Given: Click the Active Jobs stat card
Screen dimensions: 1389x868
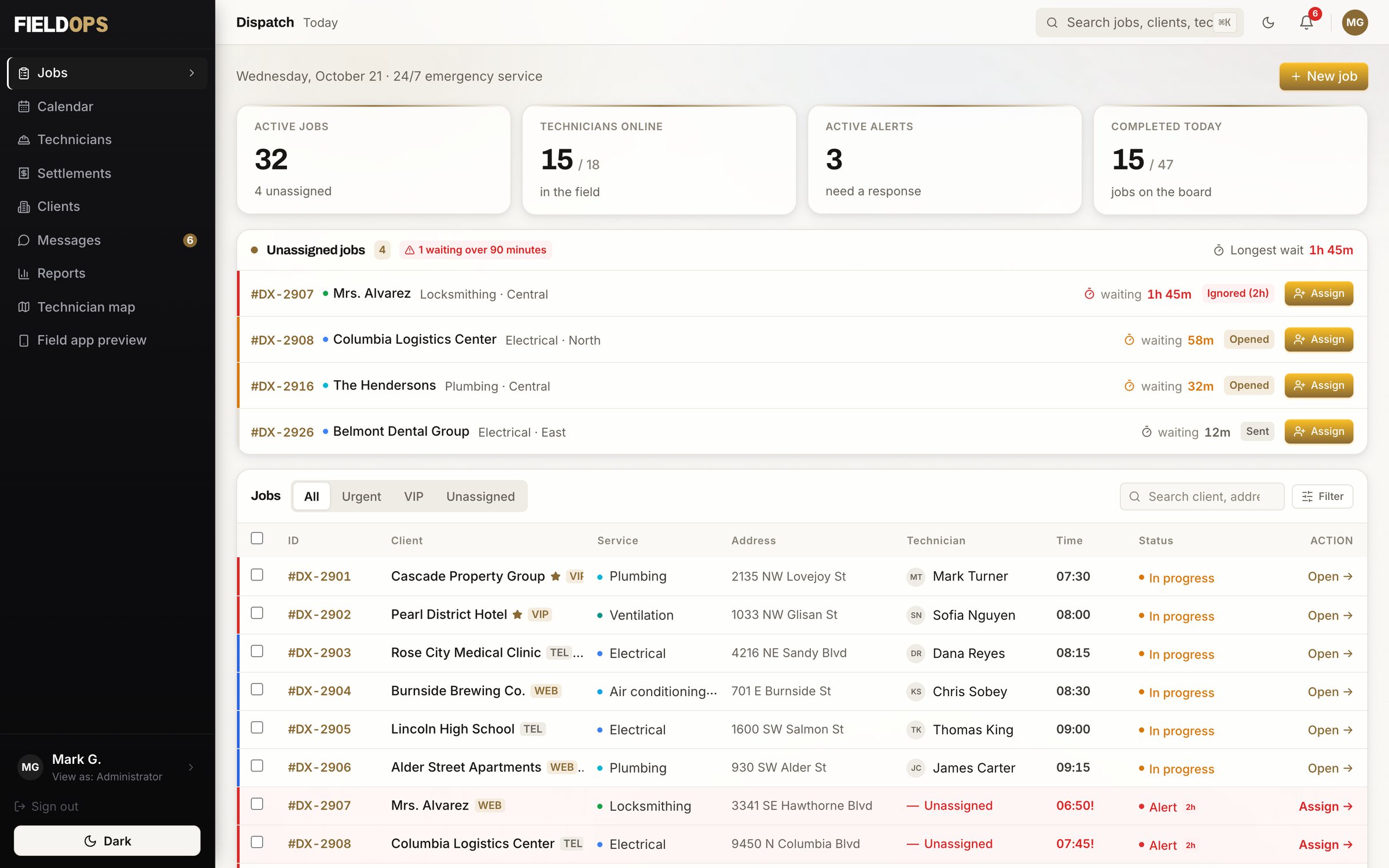Looking at the screenshot, I should coord(373,160).
